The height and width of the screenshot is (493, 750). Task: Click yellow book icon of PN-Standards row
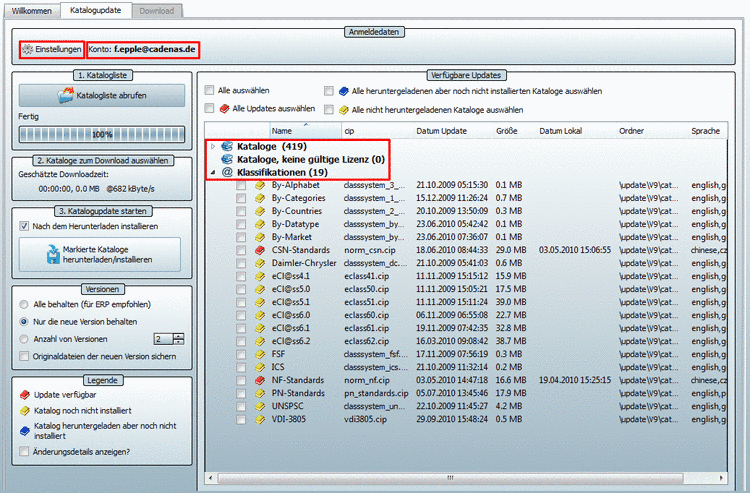click(x=260, y=393)
